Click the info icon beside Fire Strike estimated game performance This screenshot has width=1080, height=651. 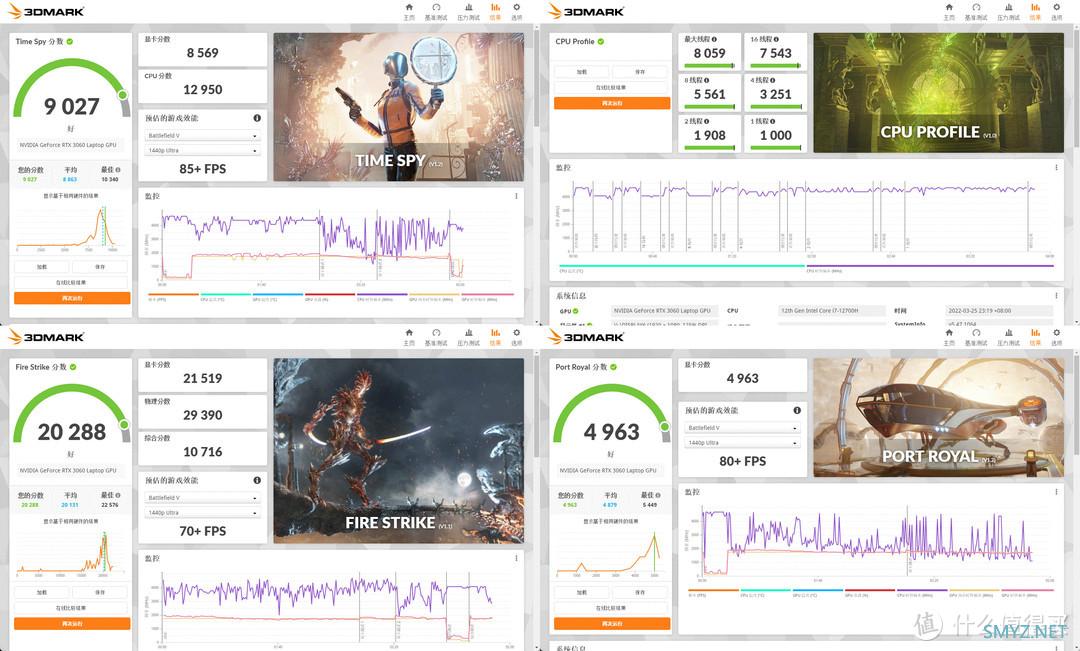(x=257, y=480)
